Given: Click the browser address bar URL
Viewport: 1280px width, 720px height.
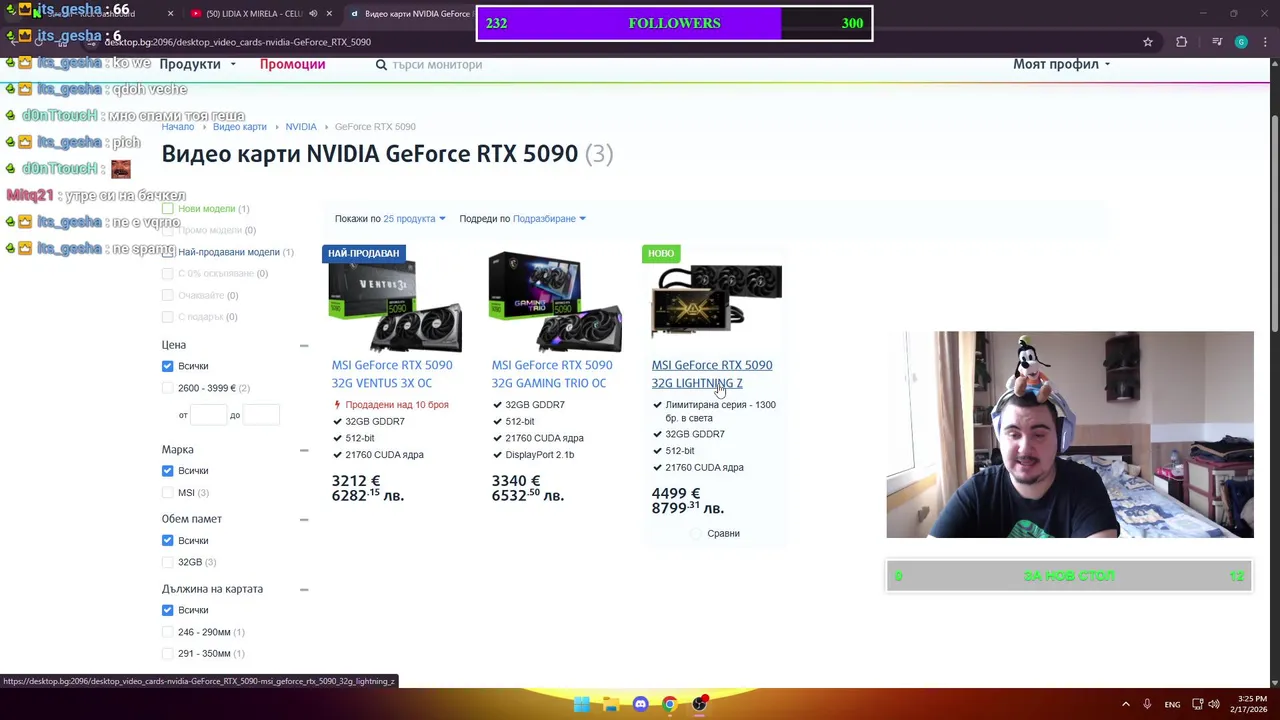Looking at the screenshot, I should pos(238,42).
